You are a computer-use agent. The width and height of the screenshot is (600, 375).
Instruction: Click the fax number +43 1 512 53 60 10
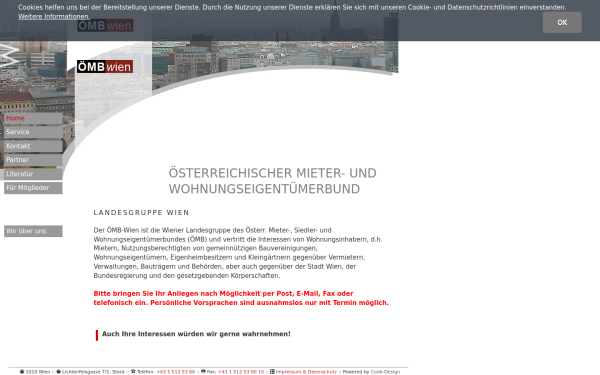point(241,372)
